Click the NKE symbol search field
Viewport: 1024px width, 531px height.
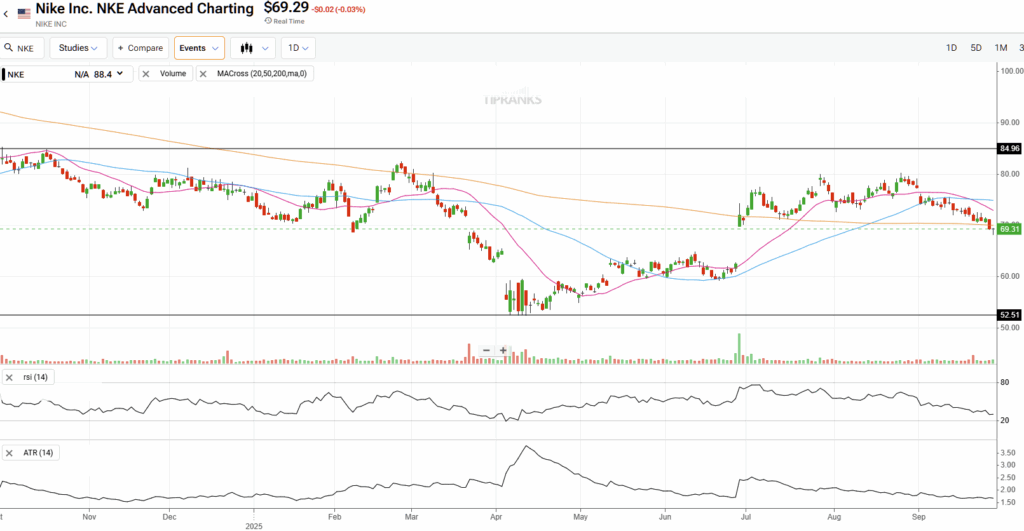(22, 48)
